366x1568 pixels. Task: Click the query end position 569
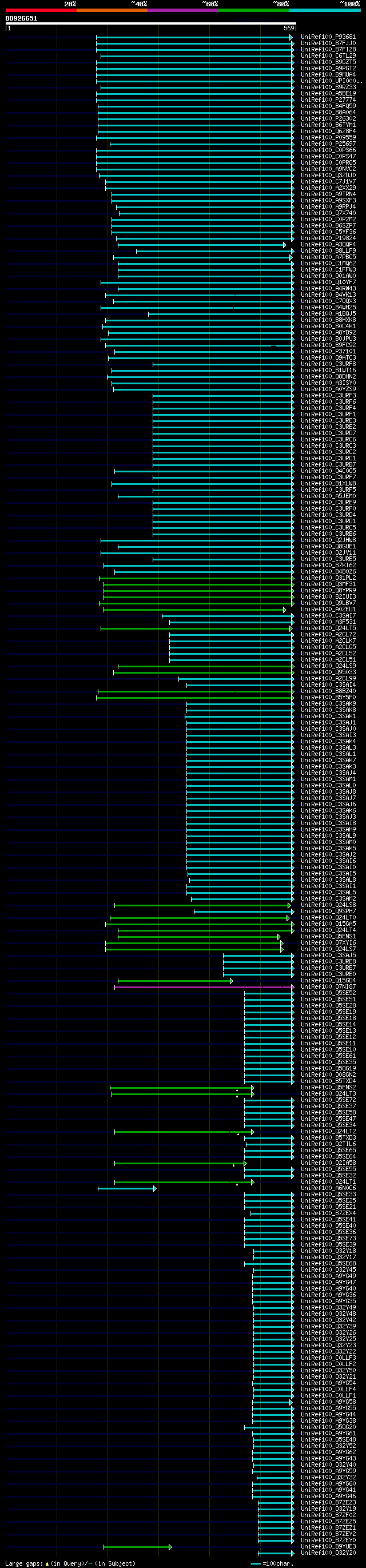[x=289, y=28]
